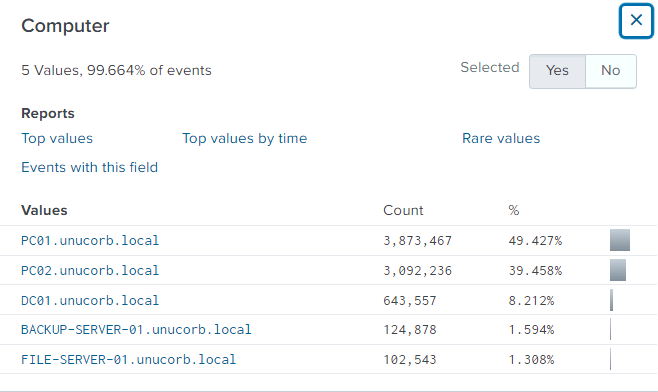Set Selected to No
The image size is (658, 392).
pyautogui.click(x=611, y=71)
